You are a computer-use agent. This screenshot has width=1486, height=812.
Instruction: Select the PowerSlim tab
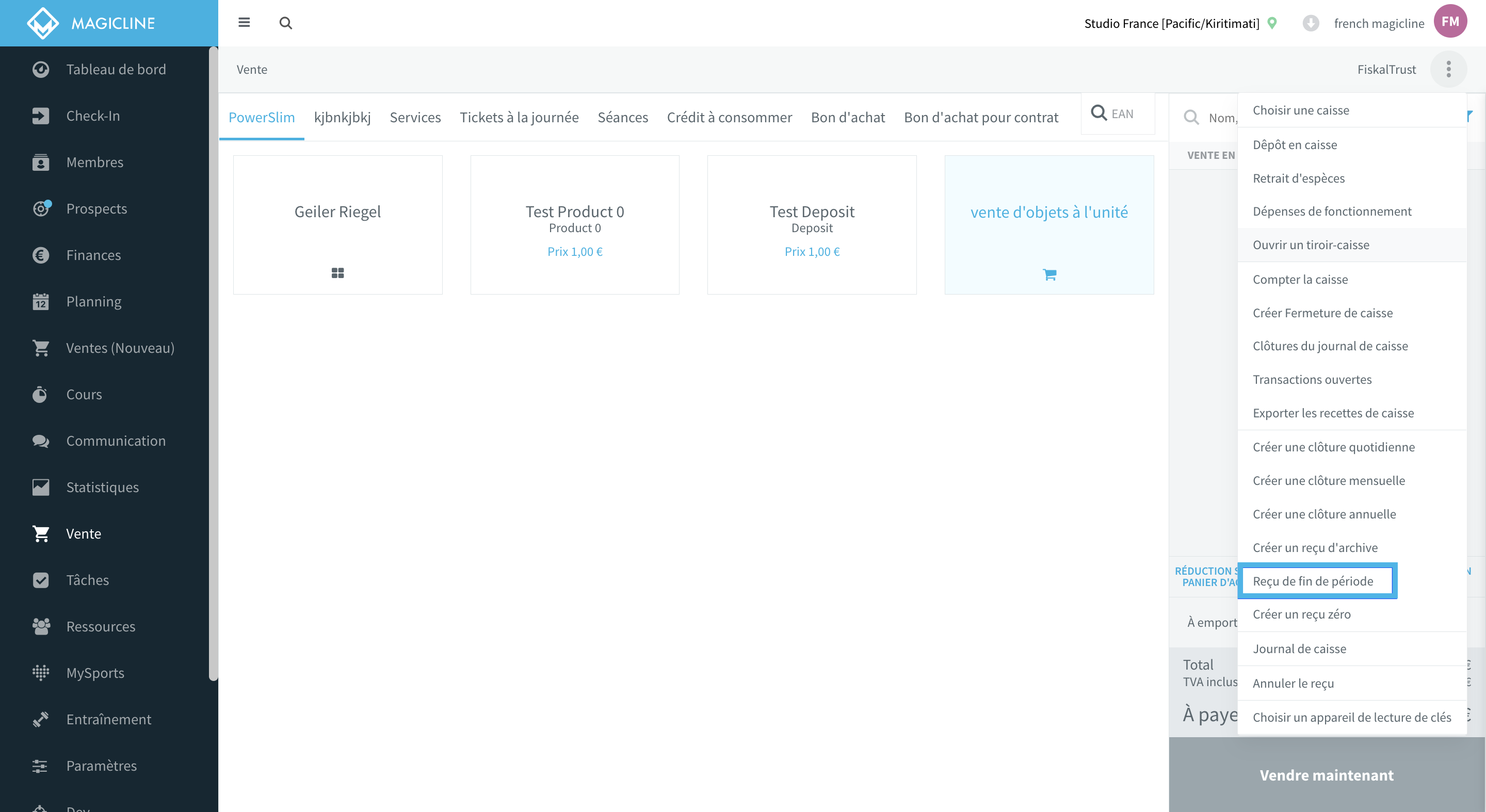[261, 117]
